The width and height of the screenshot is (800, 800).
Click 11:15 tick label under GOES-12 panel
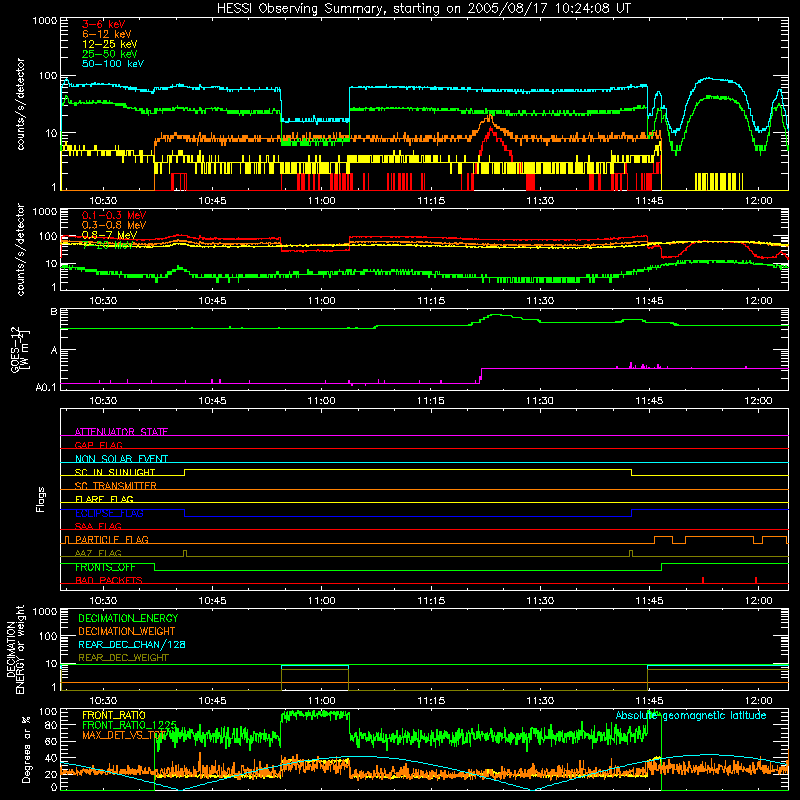[x=431, y=401]
